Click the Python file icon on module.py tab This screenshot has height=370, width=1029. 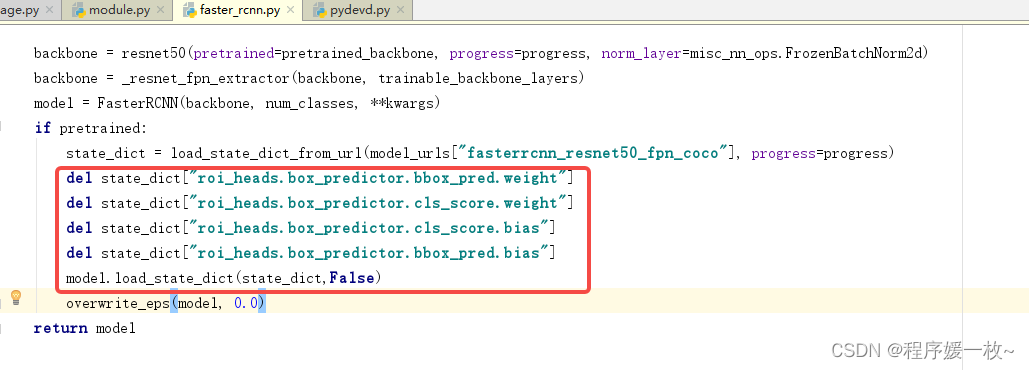tap(79, 10)
